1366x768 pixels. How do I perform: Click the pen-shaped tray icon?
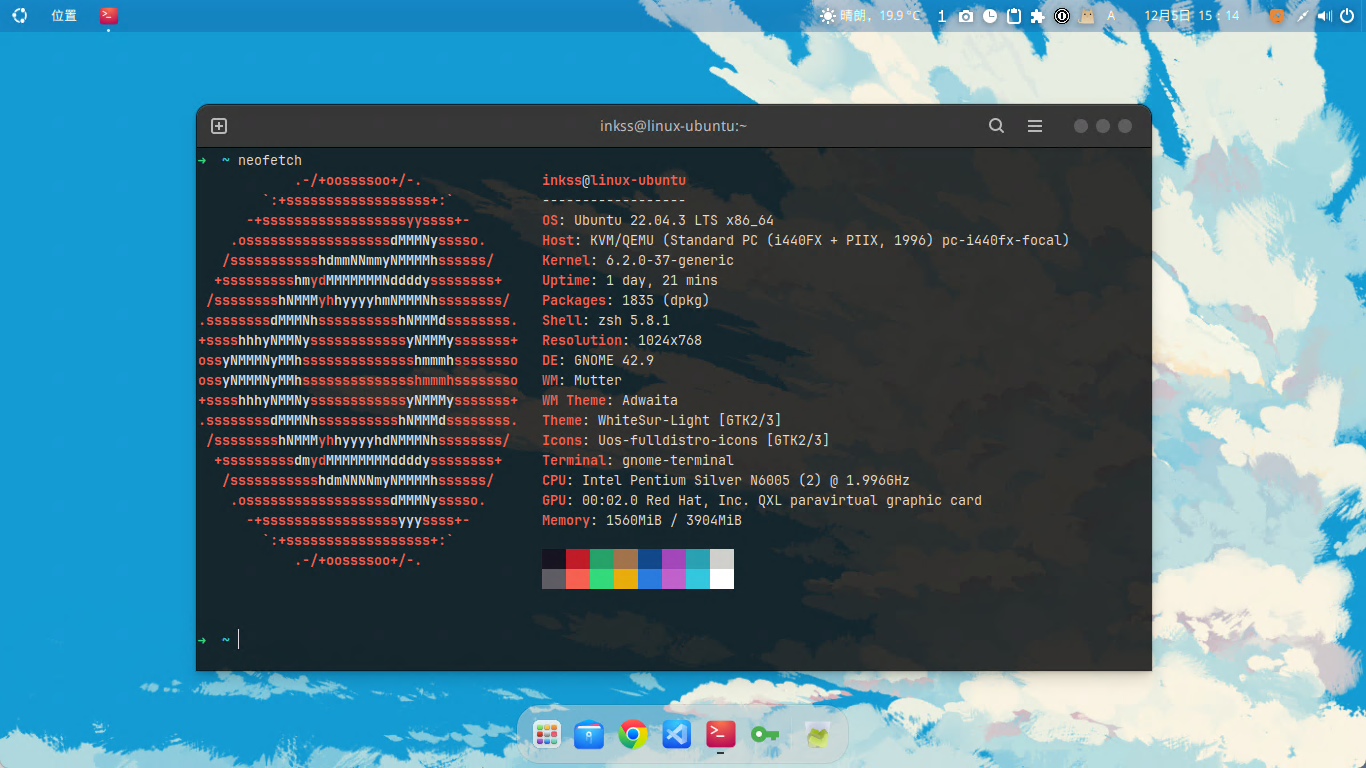click(1302, 16)
